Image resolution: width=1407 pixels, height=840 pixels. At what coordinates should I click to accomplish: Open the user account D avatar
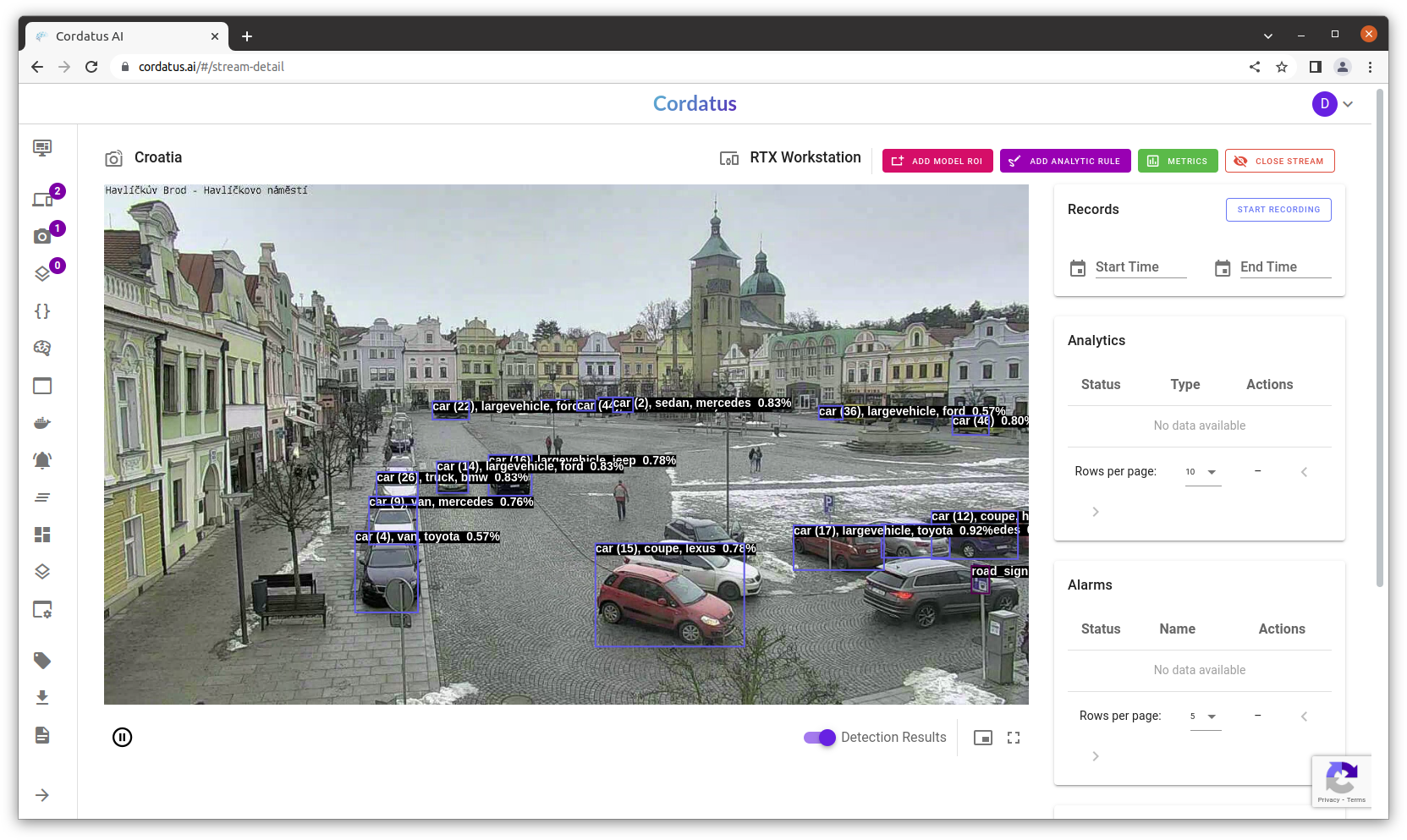click(x=1325, y=104)
